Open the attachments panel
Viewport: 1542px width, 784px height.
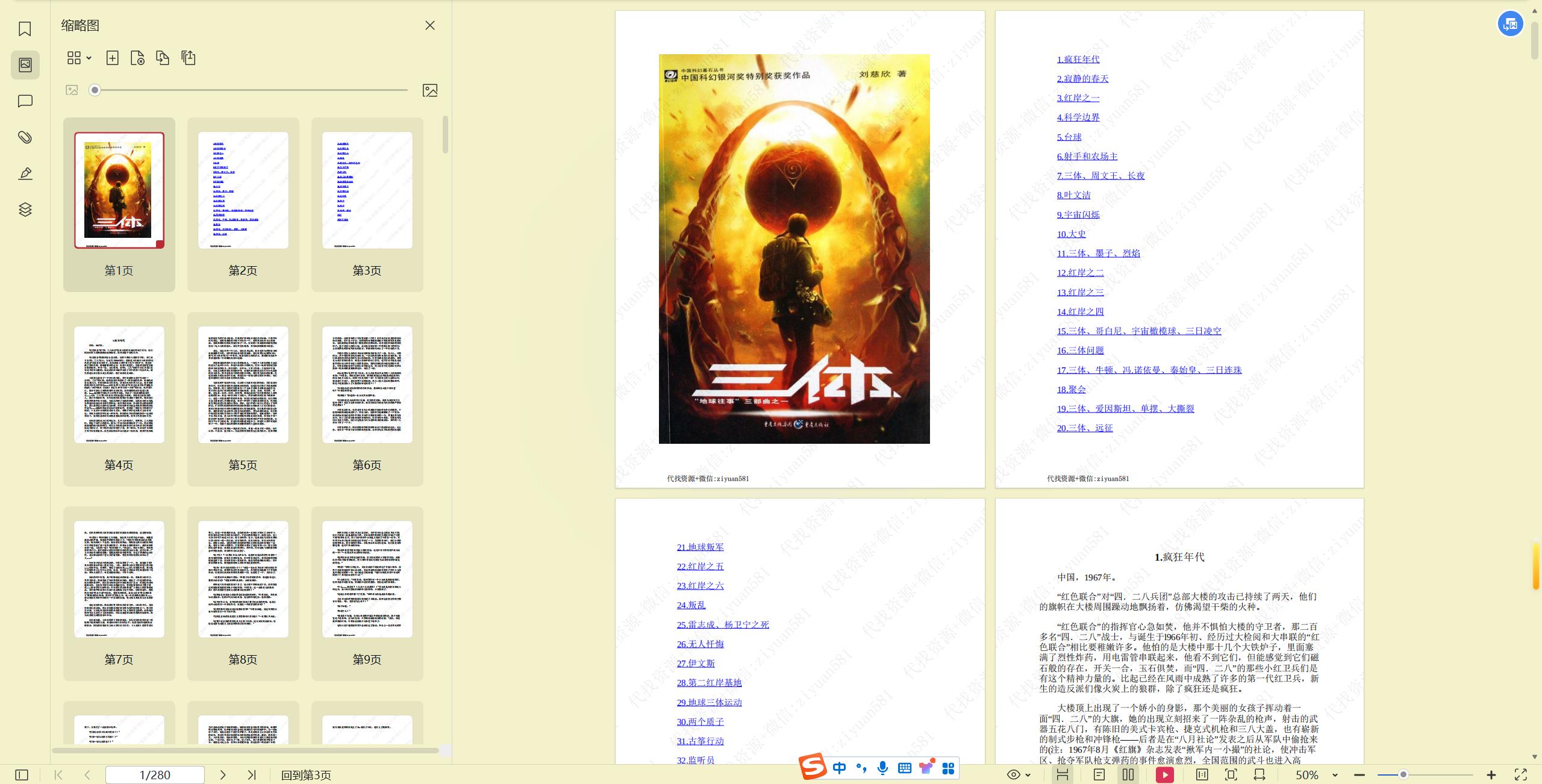coord(25,137)
